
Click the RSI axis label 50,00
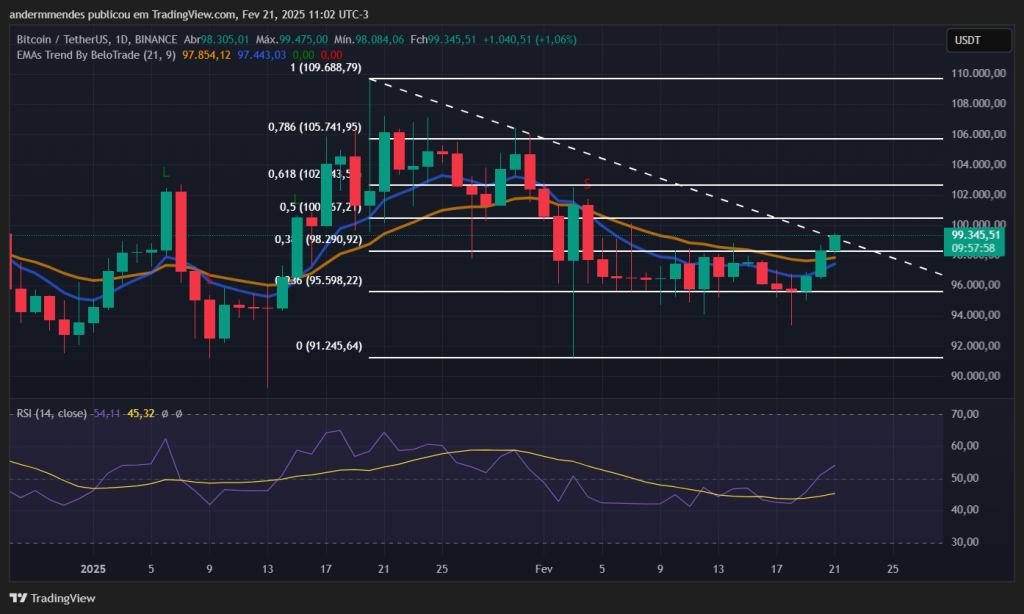[965, 478]
